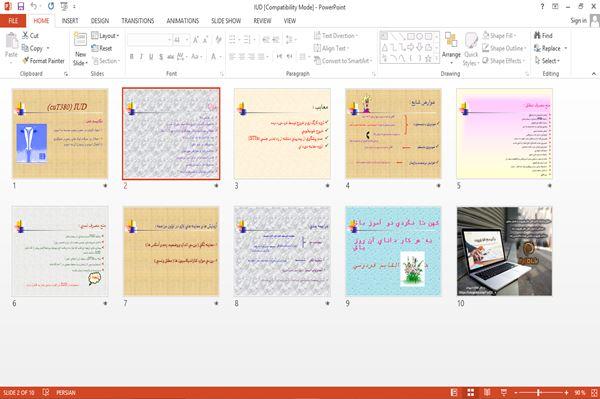
Task: Open the FILE tab
Action: click(x=13, y=21)
